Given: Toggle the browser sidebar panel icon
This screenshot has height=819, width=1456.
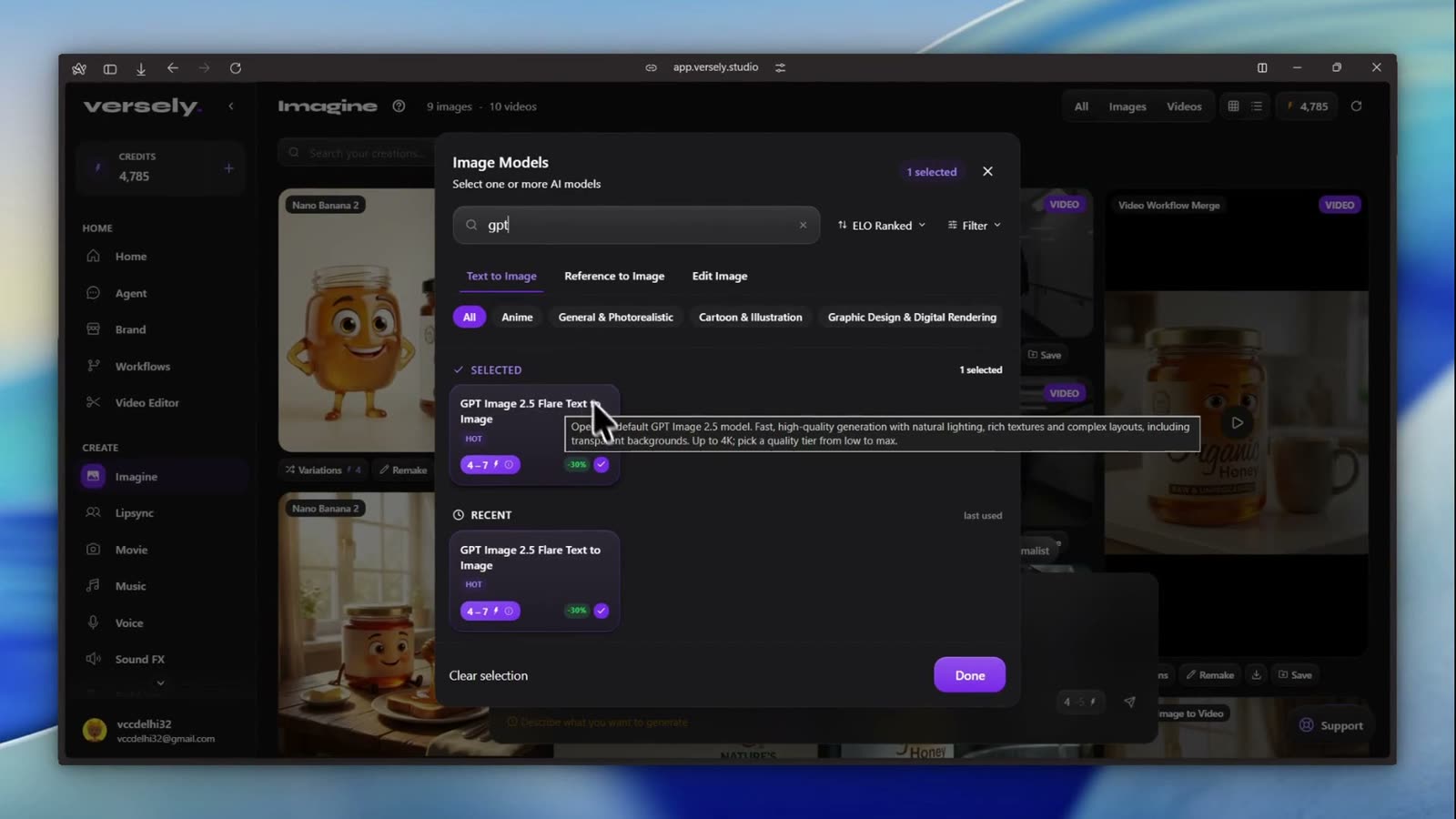Looking at the screenshot, I should [110, 68].
